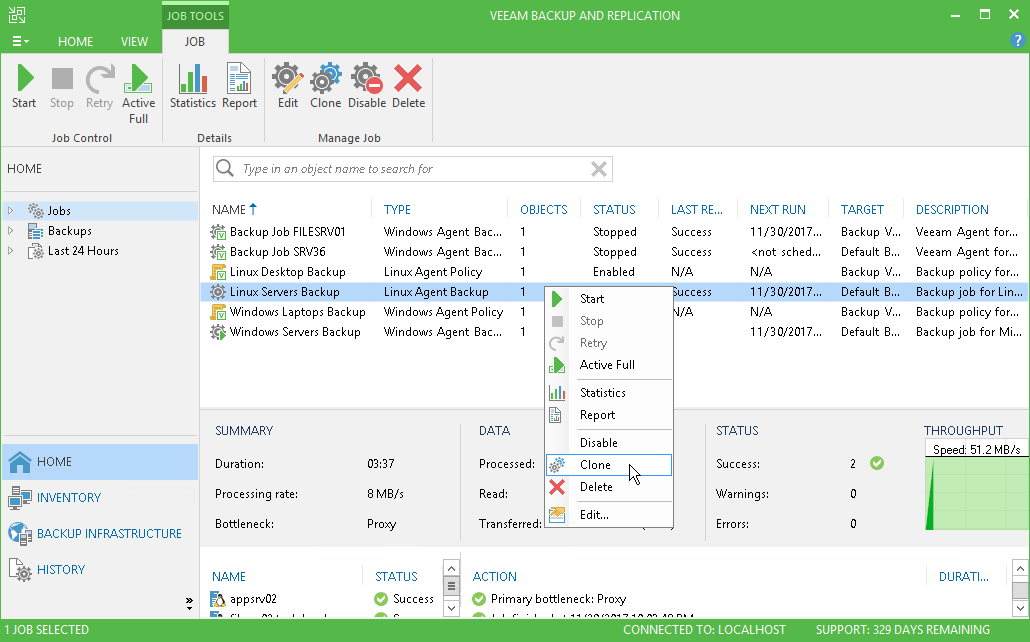This screenshot has width=1030, height=642.
Task: Click the search magnifier icon
Action: pyautogui.click(x=225, y=168)
